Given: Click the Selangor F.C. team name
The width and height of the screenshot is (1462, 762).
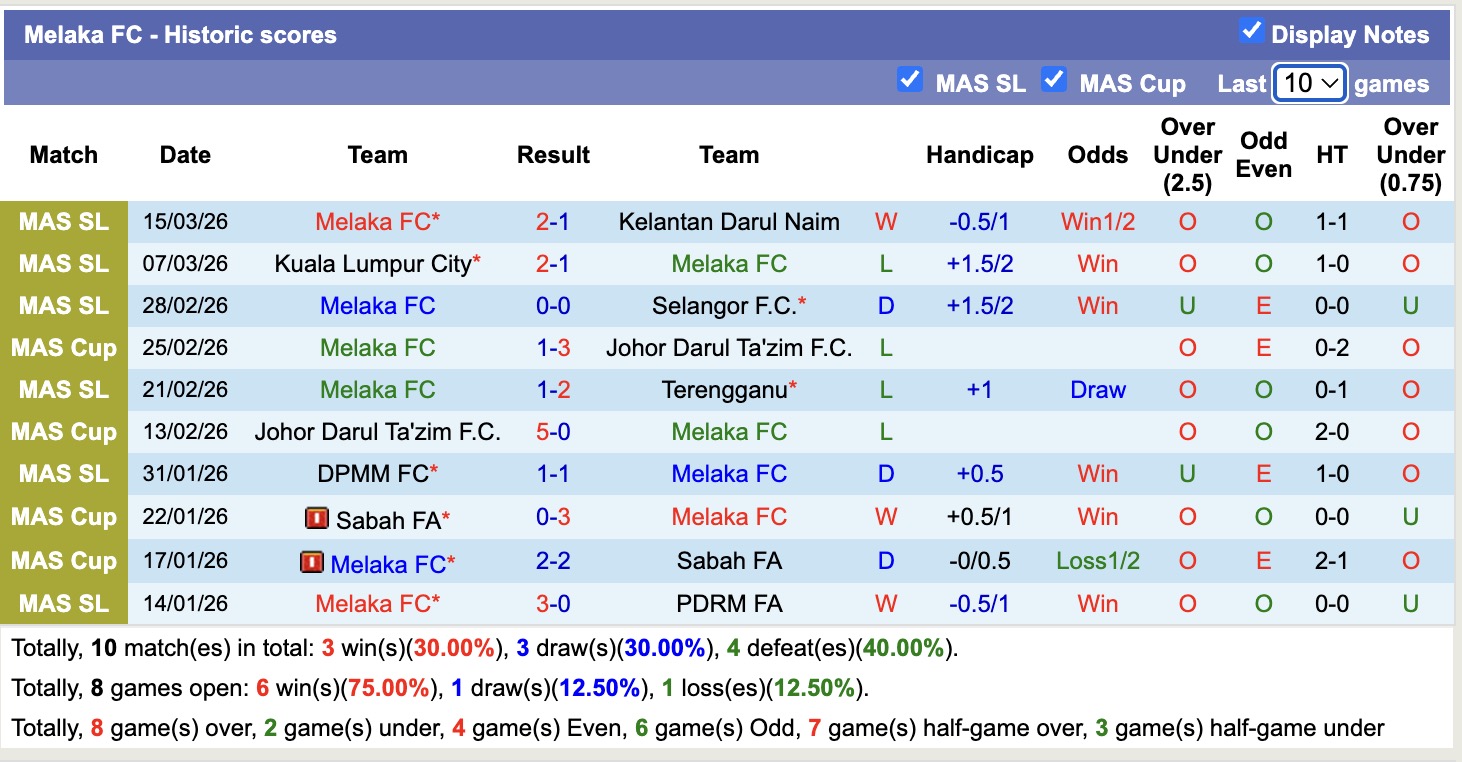Looking at the screenshot, I should point(723,306).
